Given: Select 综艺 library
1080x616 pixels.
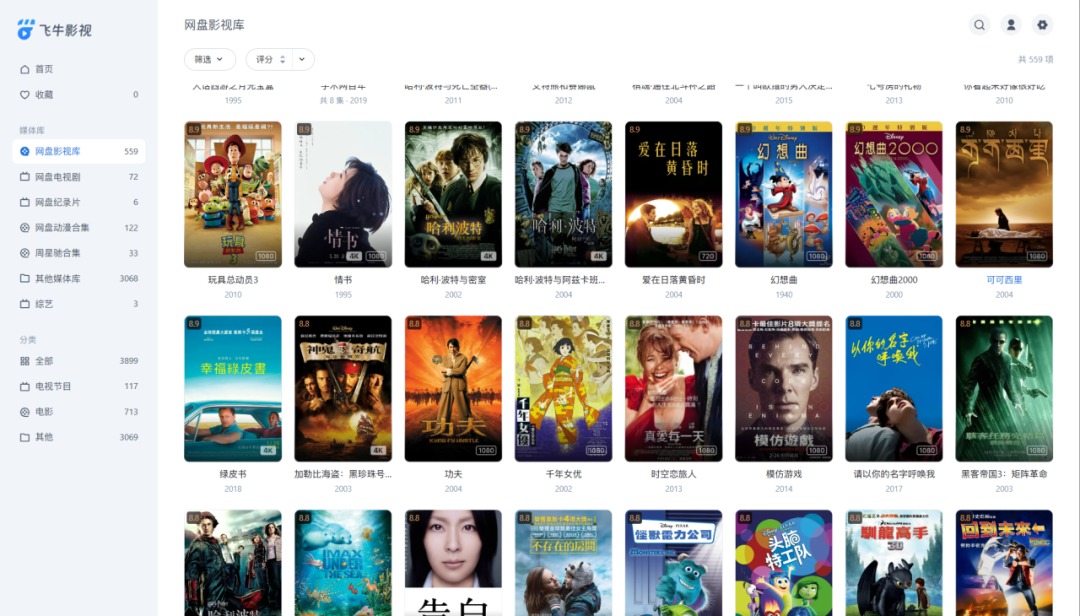Looking at the screenshot, I should point(79,303).
